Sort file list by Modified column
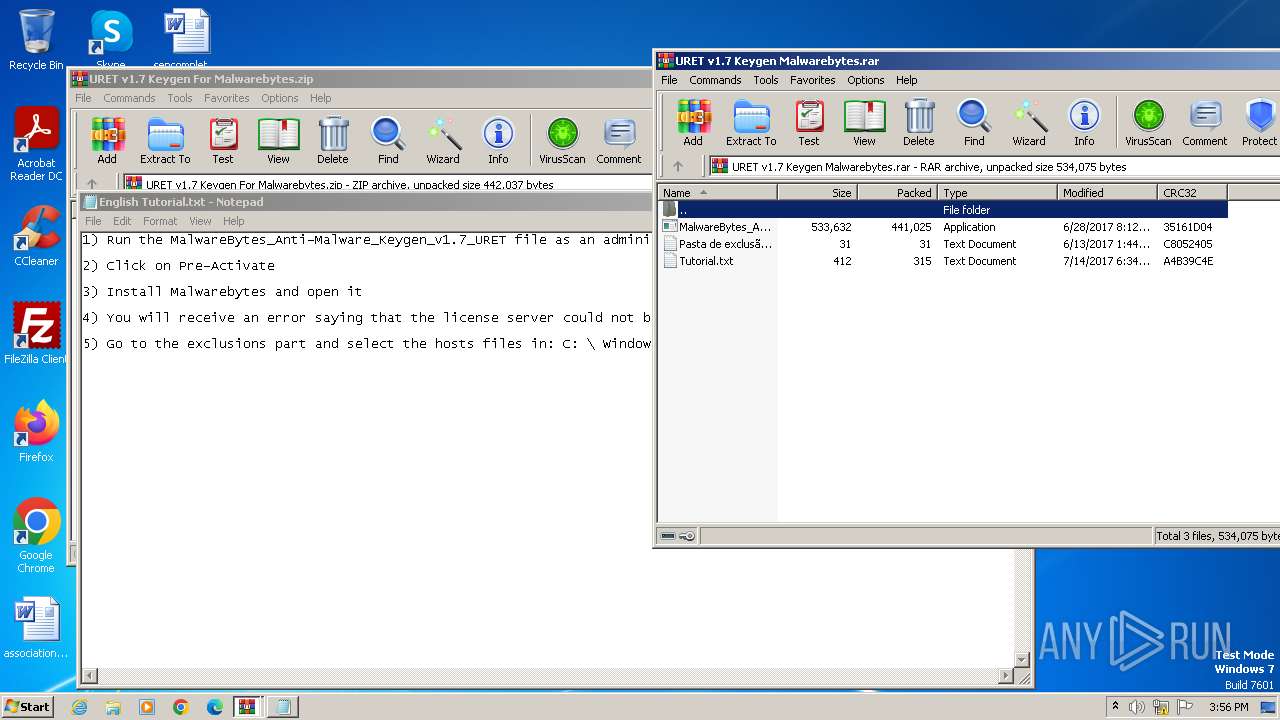1280x720 pixels. pyautogui.click(x=1108, y=193)
